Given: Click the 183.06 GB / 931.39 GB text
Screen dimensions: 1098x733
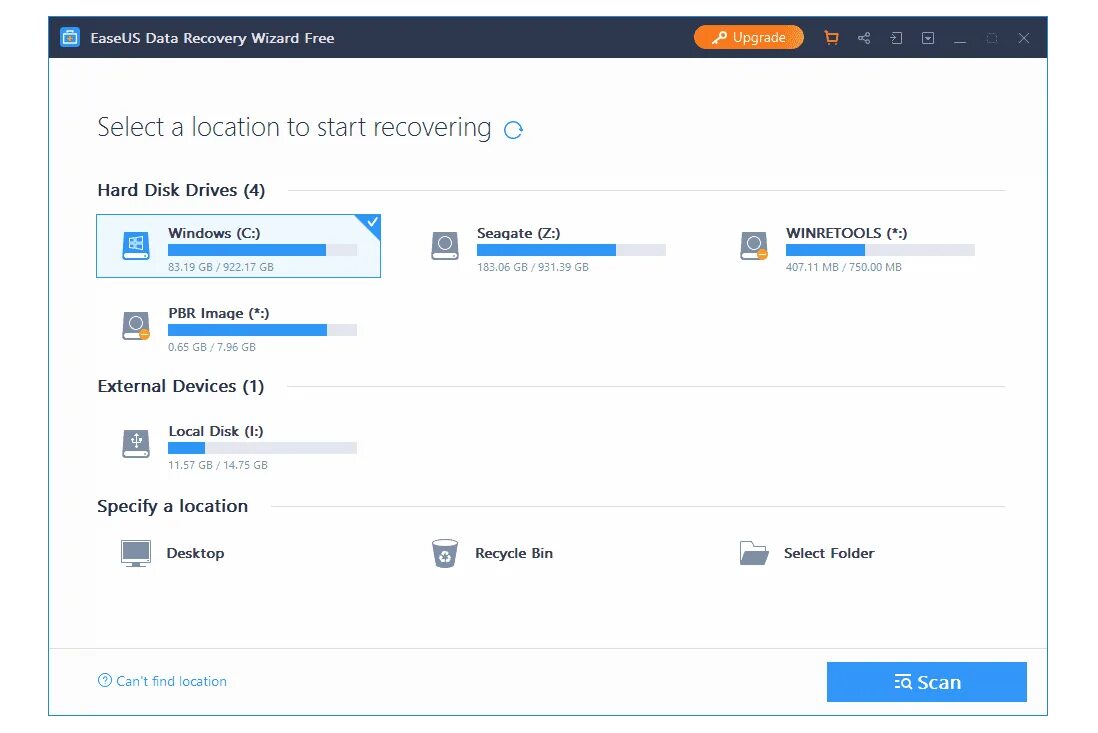Looking at the screenshot, I should (x=533, y=267).
